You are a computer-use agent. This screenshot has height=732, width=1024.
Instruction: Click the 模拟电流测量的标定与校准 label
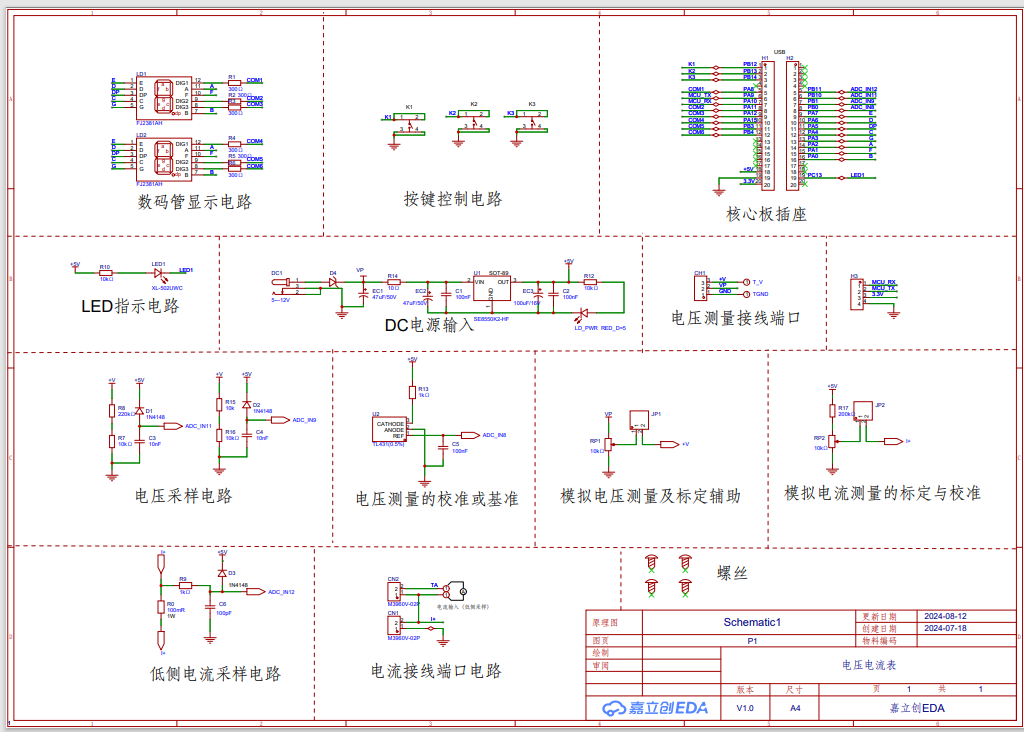pyautogui.click(x=882, y=493)
